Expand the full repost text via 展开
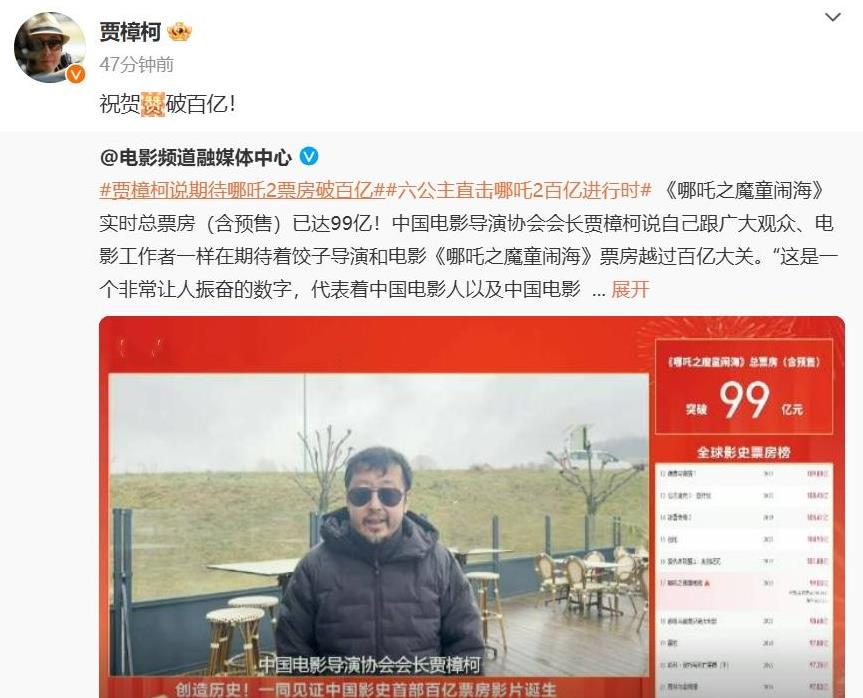Viewport: 863px width, 698px height. tap(630, 290)
